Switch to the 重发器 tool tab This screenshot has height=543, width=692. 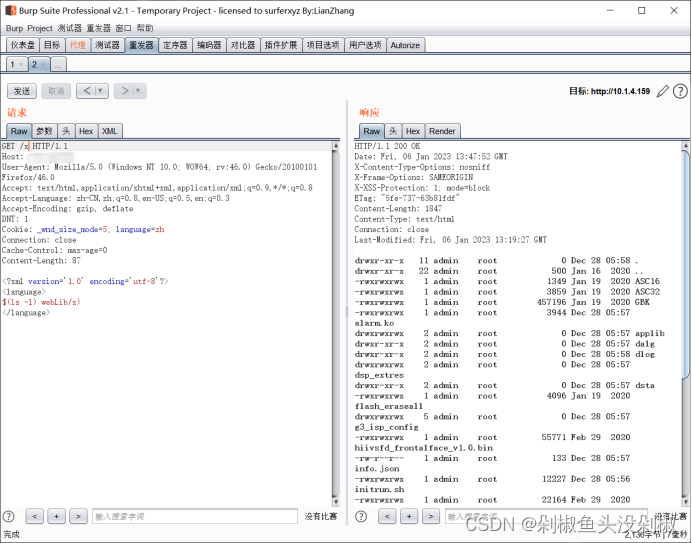pos(141,45)
